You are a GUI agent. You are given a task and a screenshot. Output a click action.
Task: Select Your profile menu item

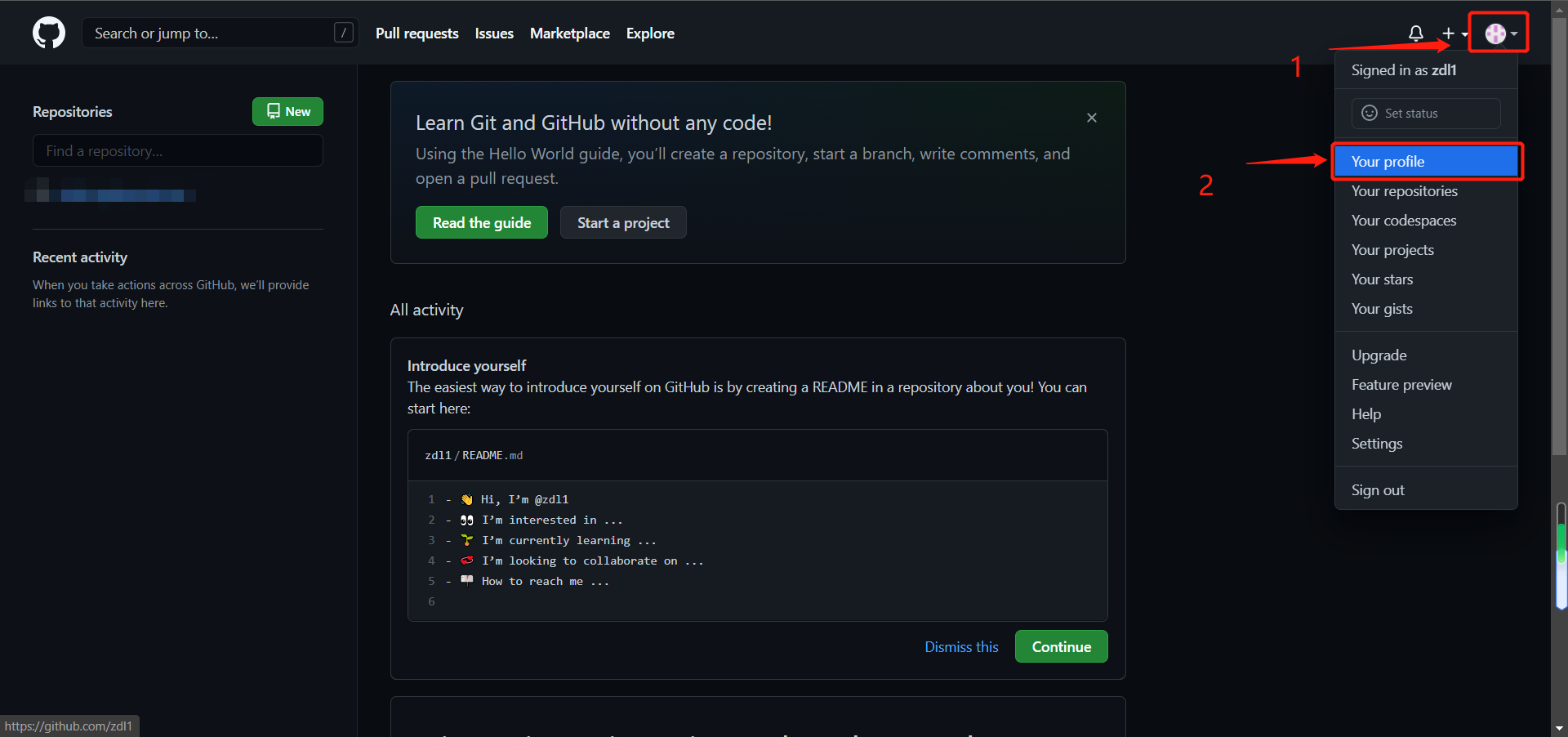click(1426, 162)
